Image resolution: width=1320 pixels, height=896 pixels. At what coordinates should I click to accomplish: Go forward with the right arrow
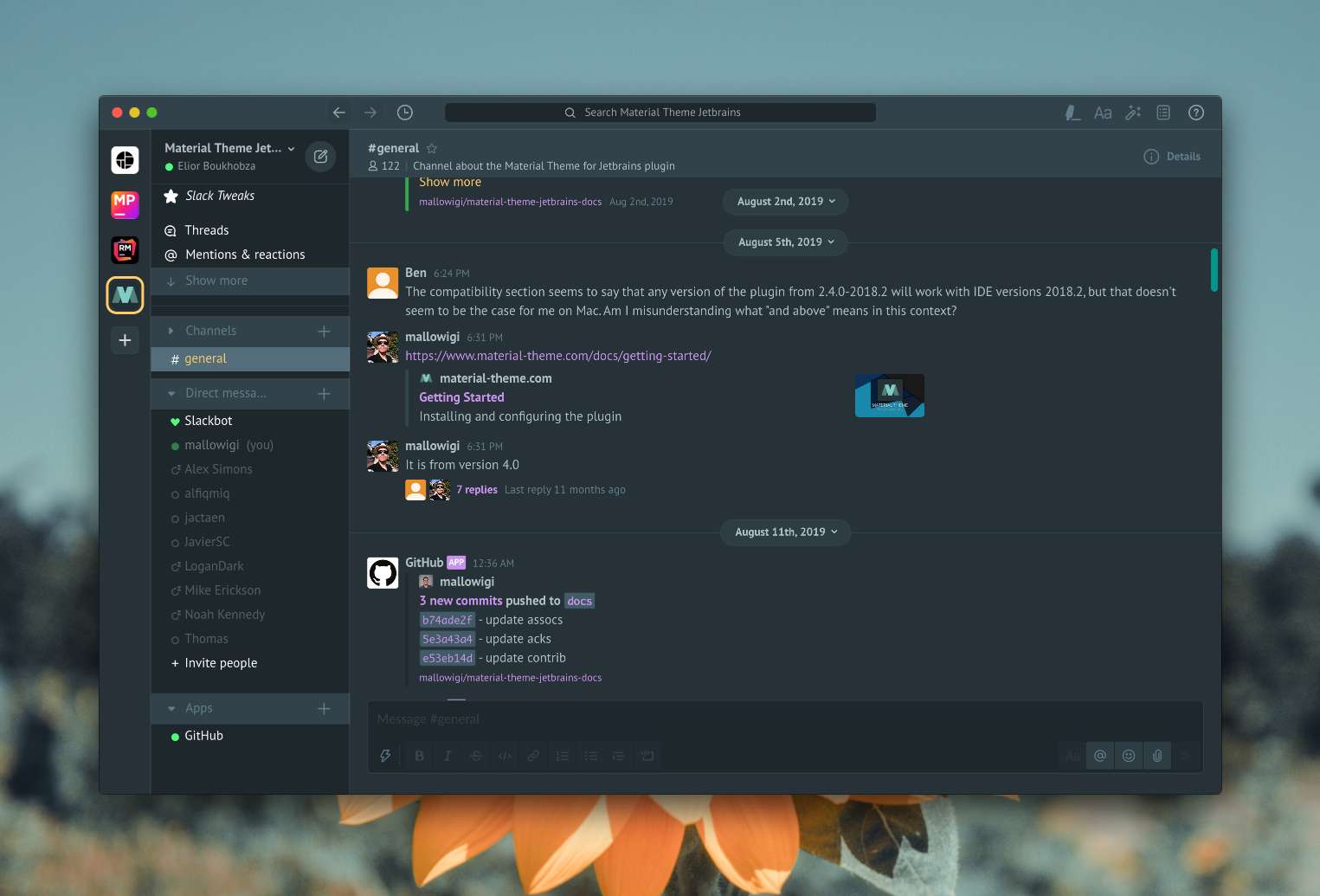coord(370,113)
